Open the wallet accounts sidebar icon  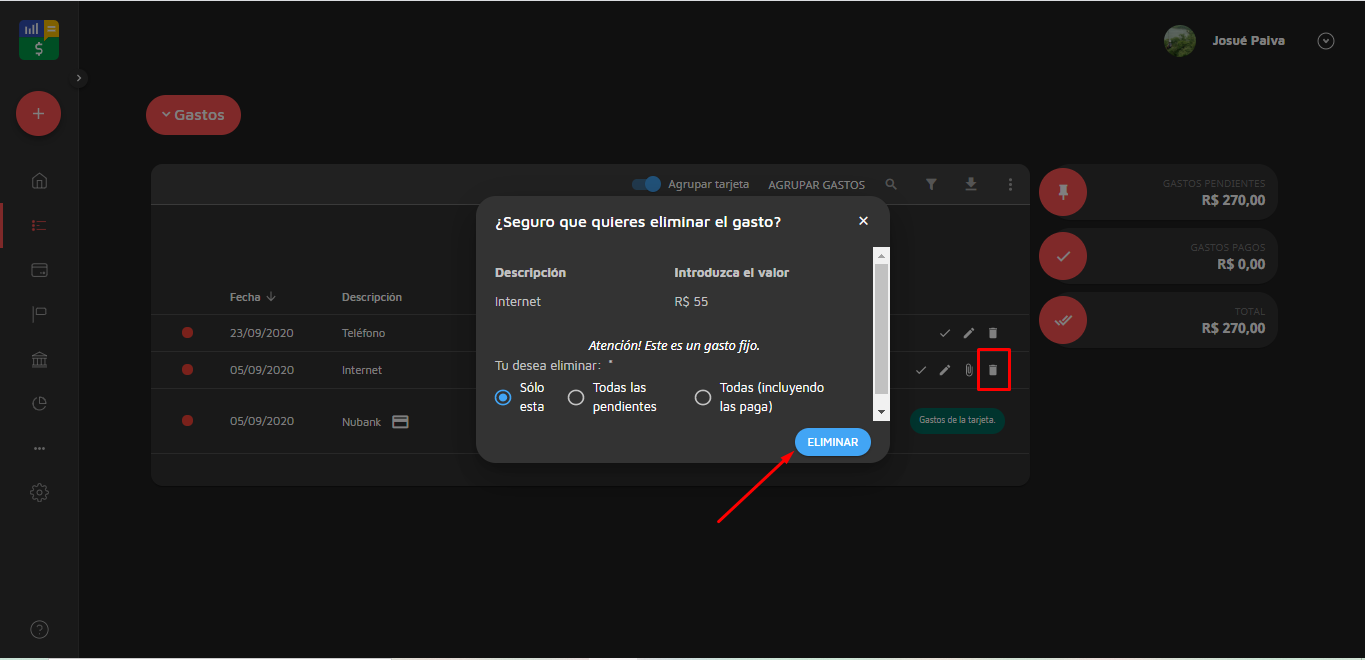point(39,270)
